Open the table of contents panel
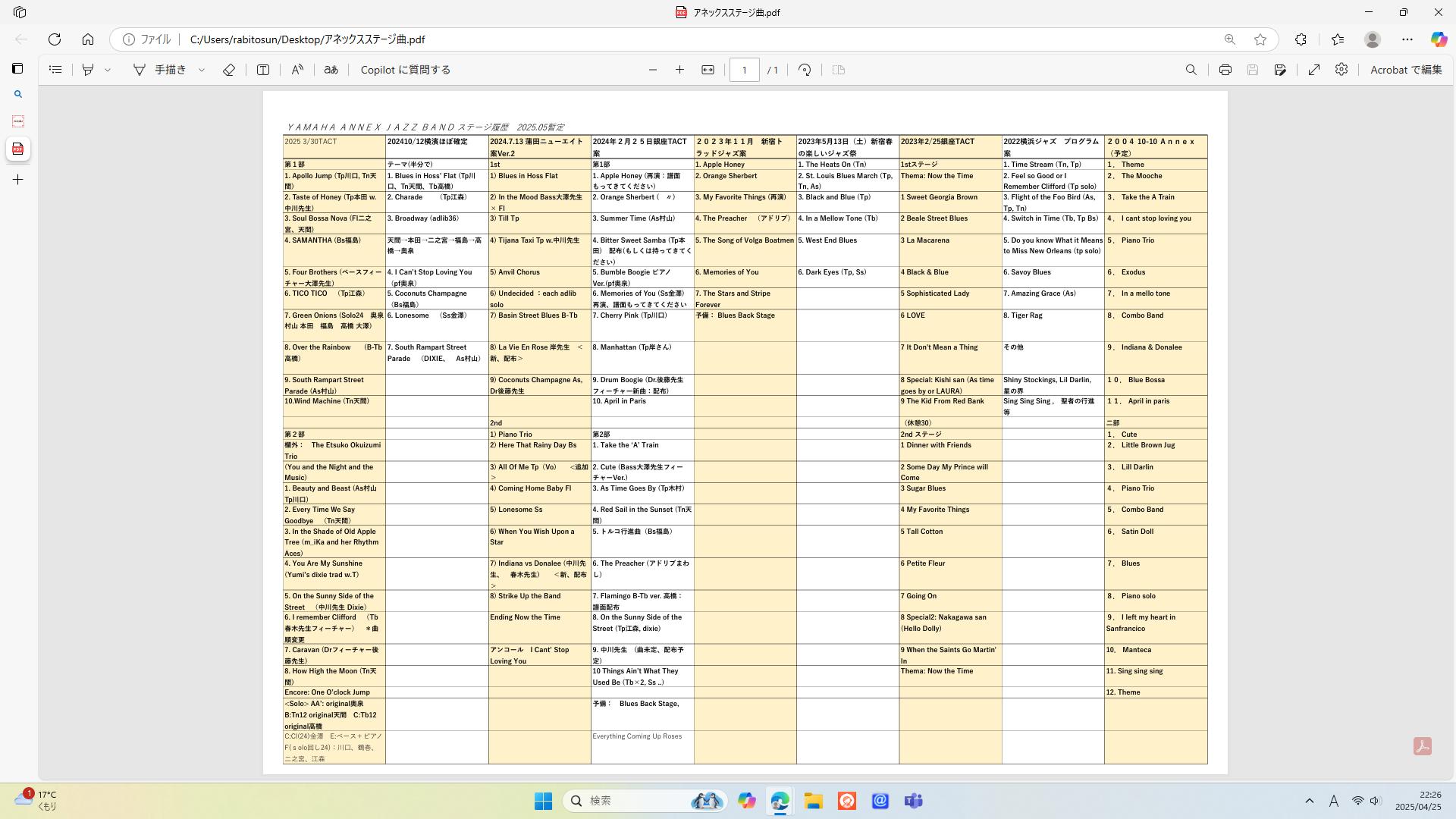The height and width of the screenshot is (819, 1456). [55, 70]
